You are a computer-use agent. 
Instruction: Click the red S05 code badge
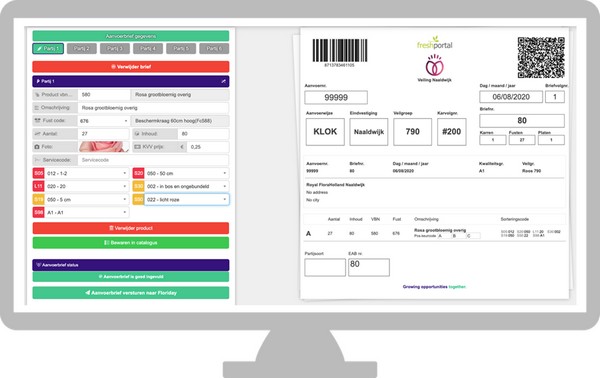point(39,173)
